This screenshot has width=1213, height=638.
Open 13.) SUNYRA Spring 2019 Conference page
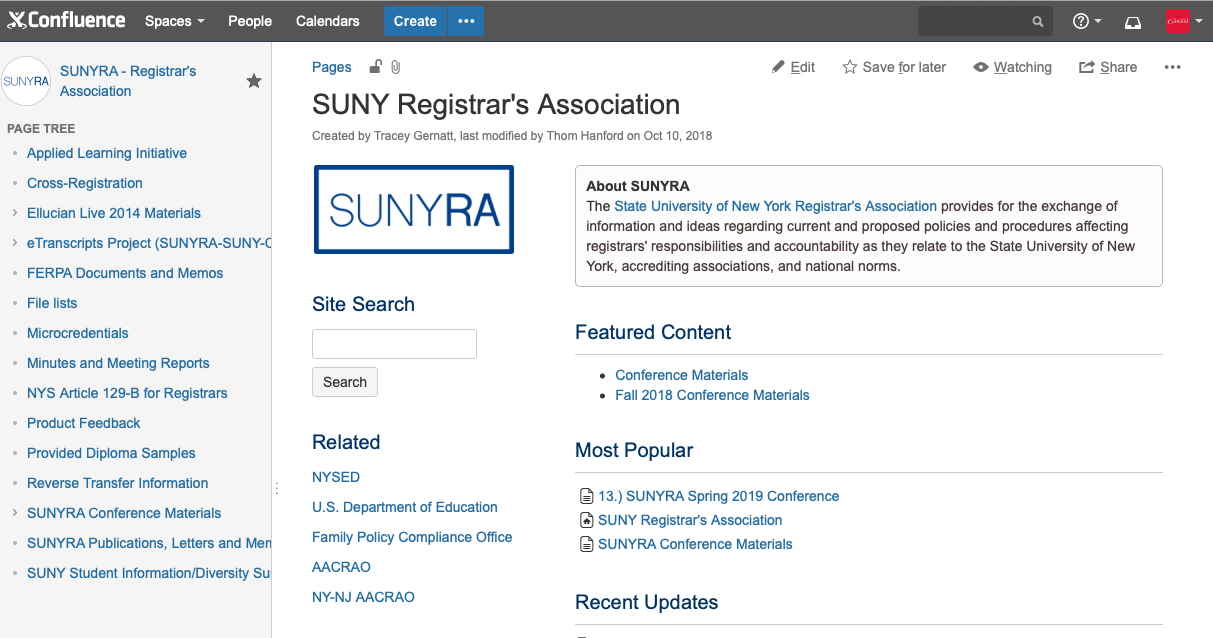click(x=719, y=496)
